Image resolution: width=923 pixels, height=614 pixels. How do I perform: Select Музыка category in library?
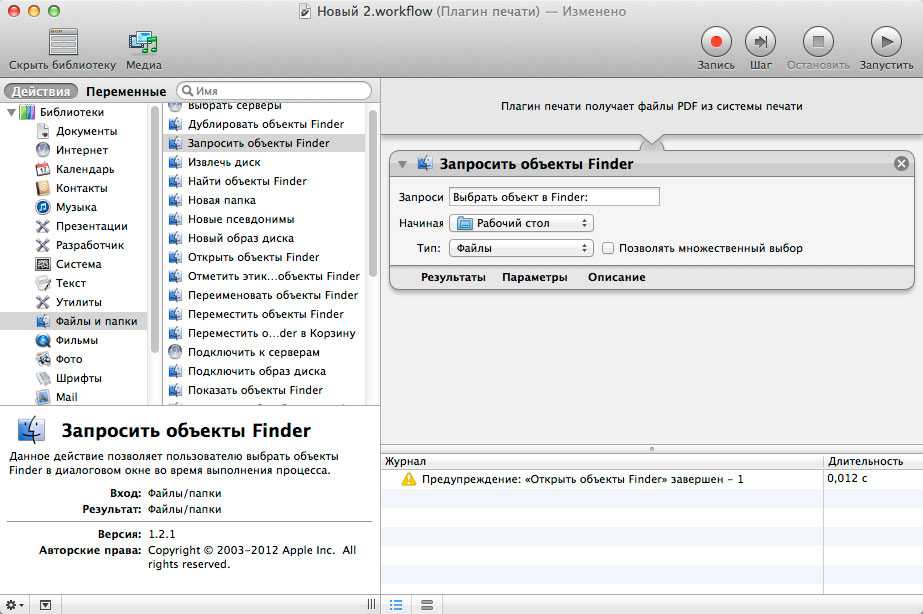coord(76,207)
